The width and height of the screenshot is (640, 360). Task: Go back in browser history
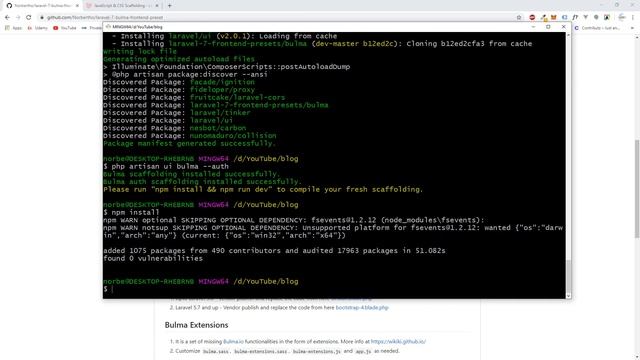7,18
